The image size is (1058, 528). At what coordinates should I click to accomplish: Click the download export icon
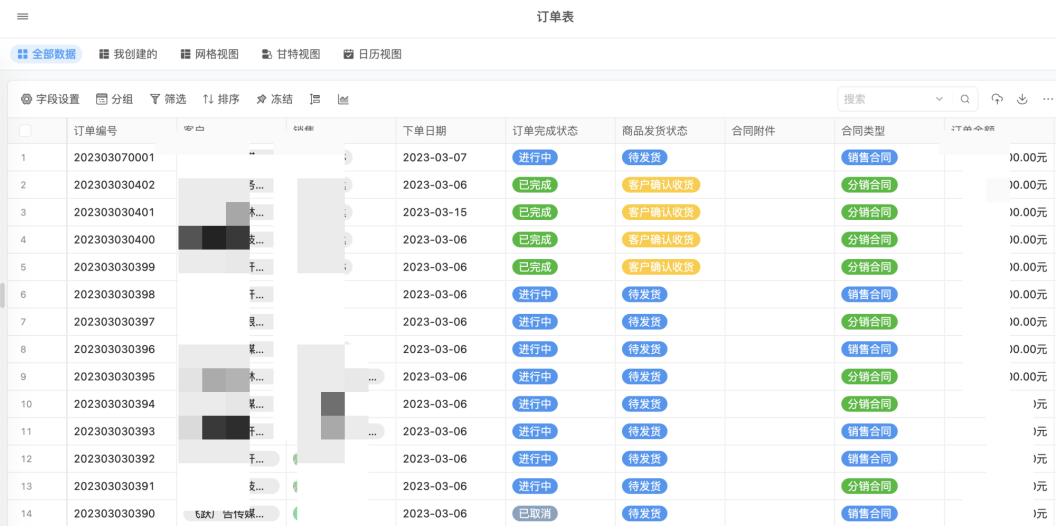click(x=1022, y=99)
